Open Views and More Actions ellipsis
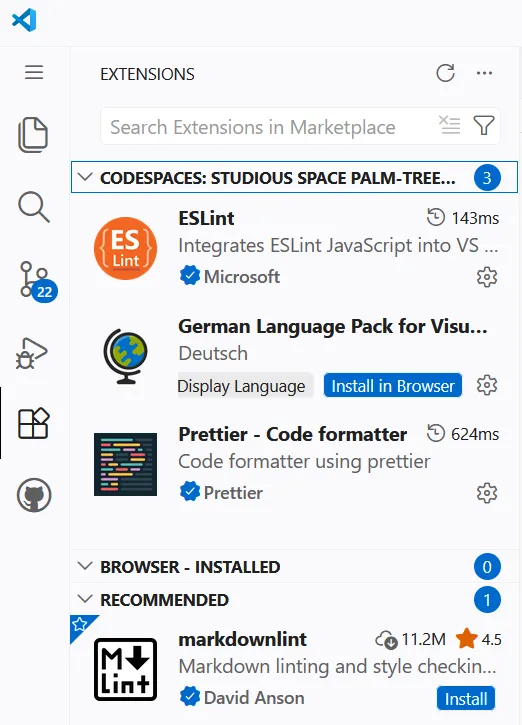Image resolution: width=522 pixels, height=725 pixels. pos(484,73)
